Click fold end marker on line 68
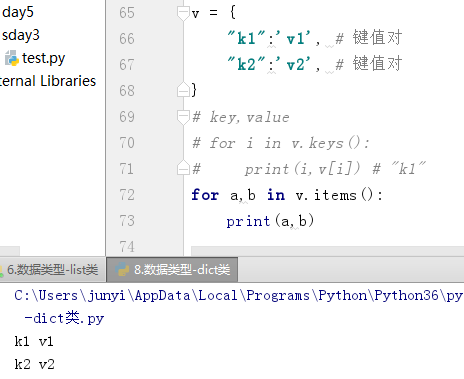The width and height of the screenshot is (464, 379). point(183,89)
